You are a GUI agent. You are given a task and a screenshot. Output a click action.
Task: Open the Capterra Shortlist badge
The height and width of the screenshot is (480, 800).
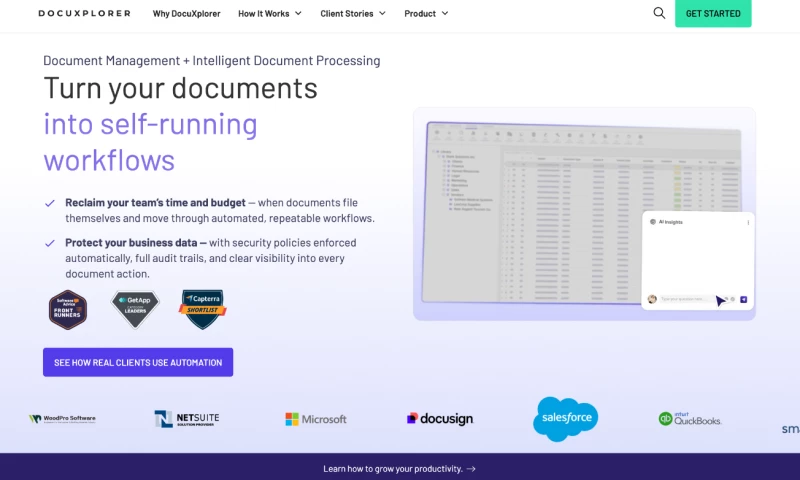[x=203, y=309]
